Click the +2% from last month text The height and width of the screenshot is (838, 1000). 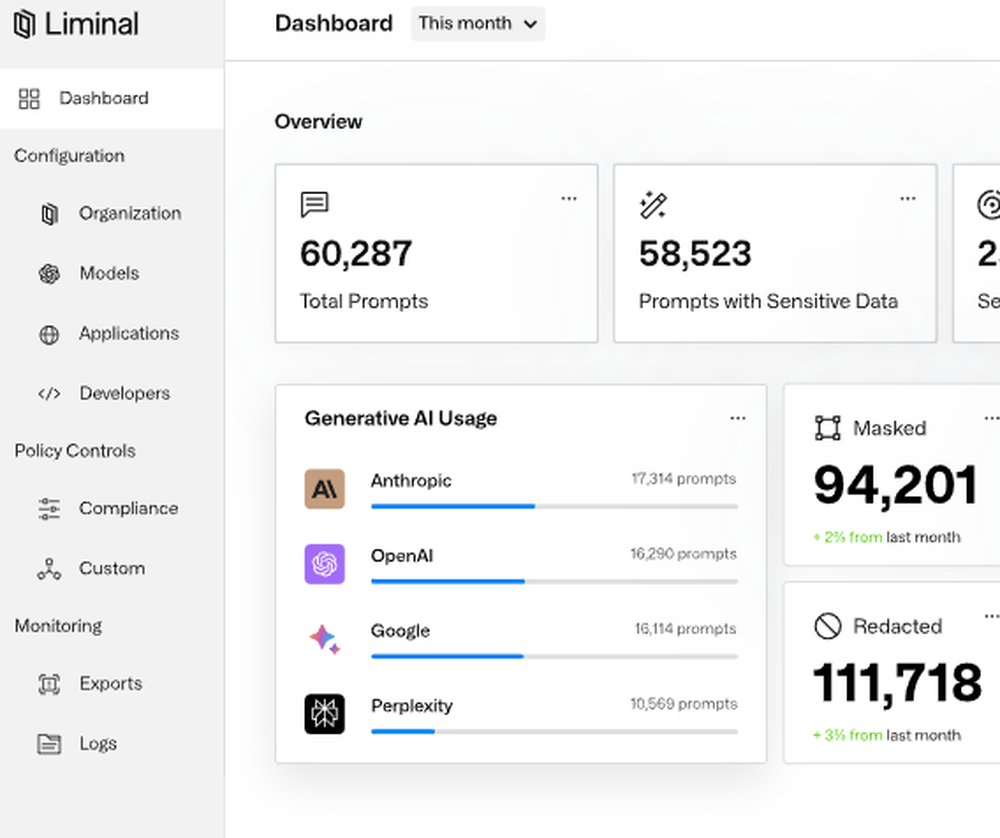point(886,538)
